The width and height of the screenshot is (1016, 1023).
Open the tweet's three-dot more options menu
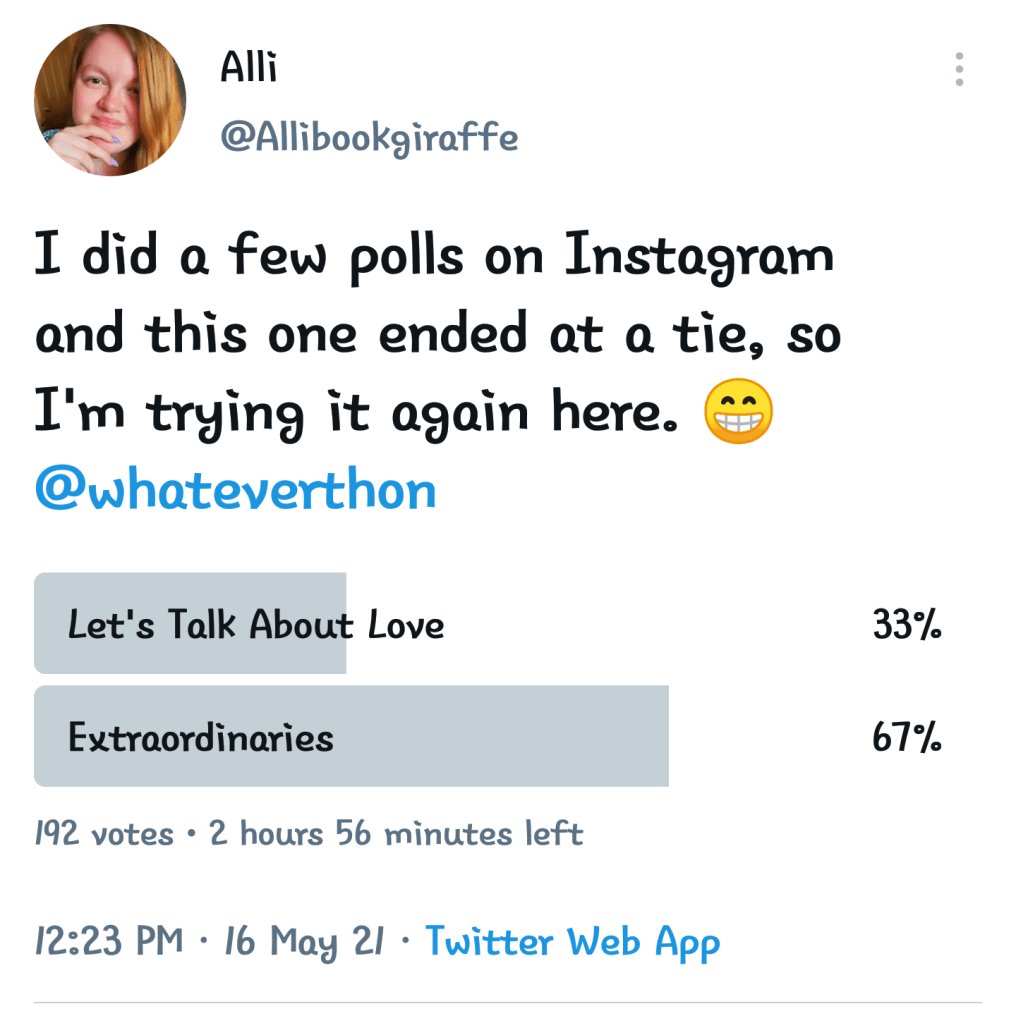[x=959, y=69]
